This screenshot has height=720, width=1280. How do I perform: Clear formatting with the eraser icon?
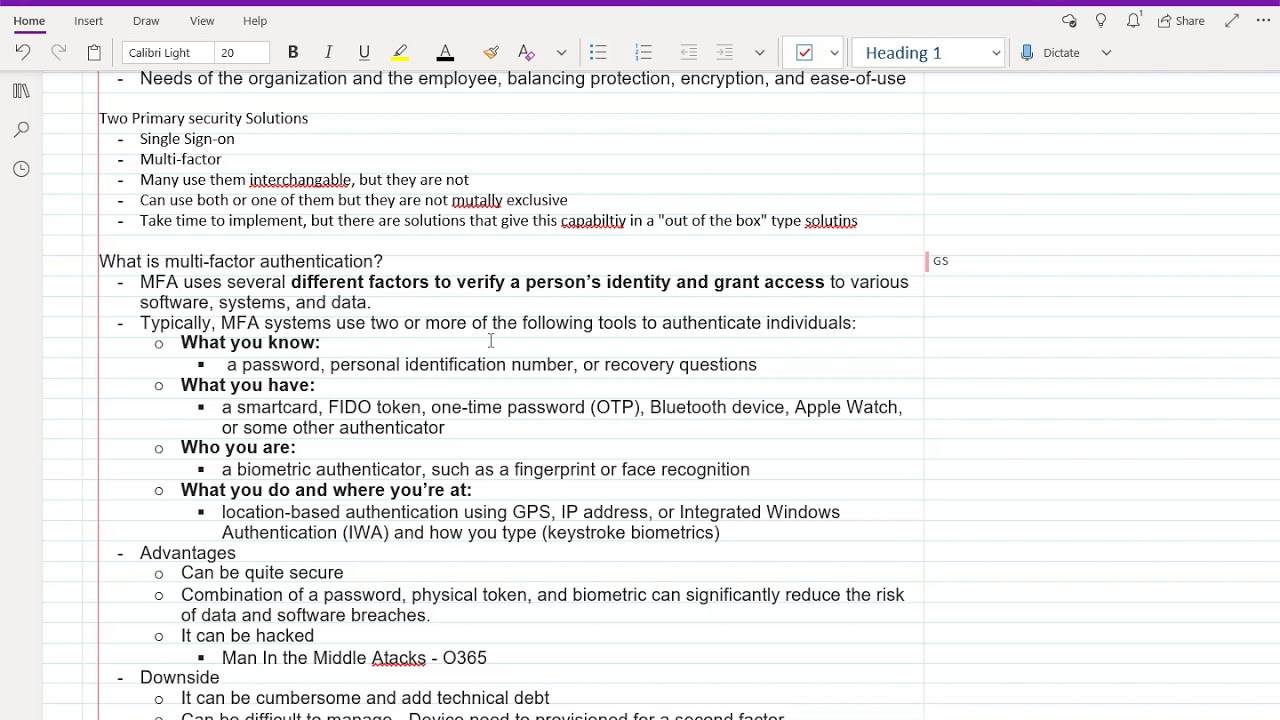tap(526, 52)
